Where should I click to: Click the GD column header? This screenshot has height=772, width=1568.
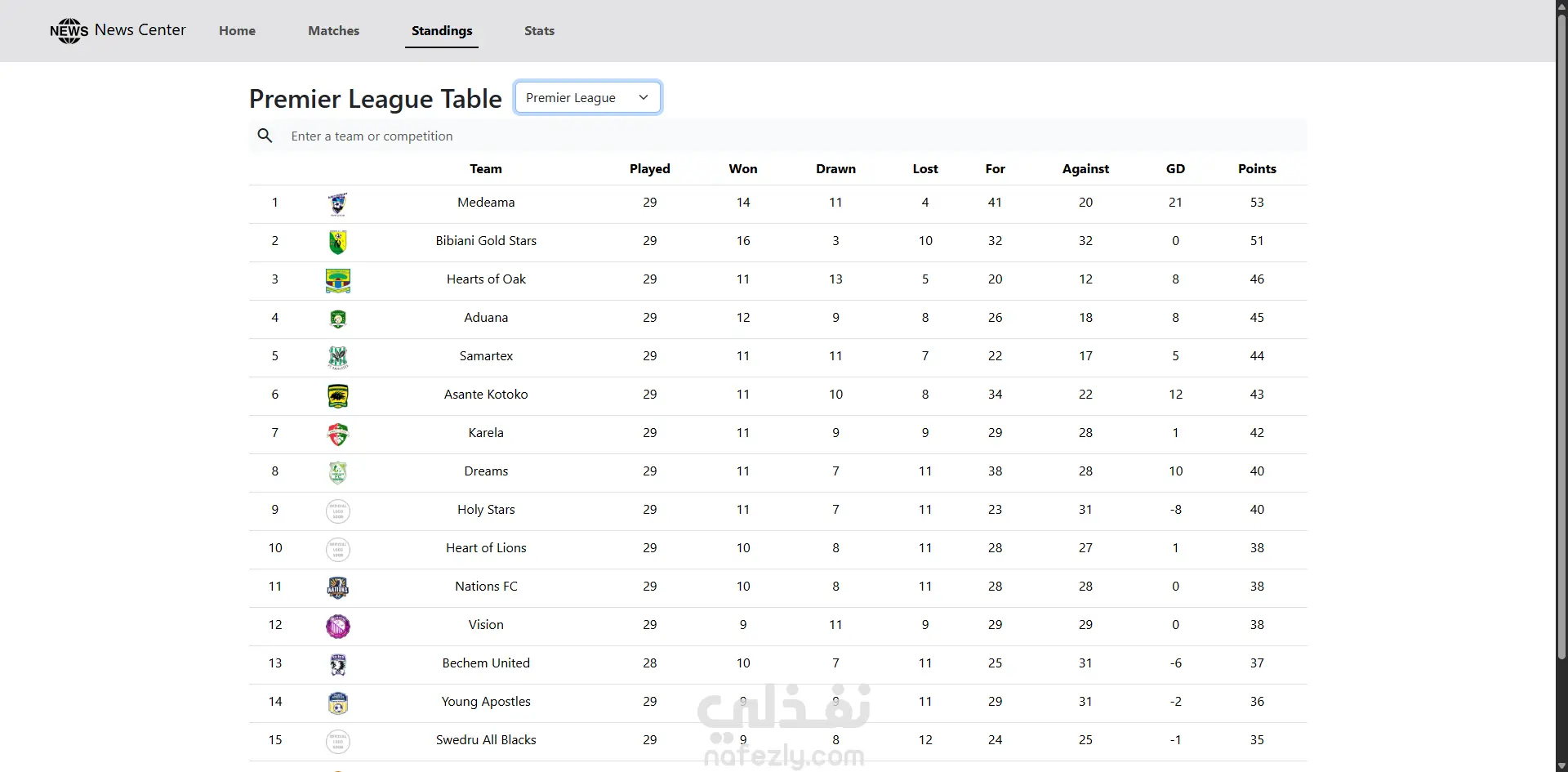coord(1176,169)
